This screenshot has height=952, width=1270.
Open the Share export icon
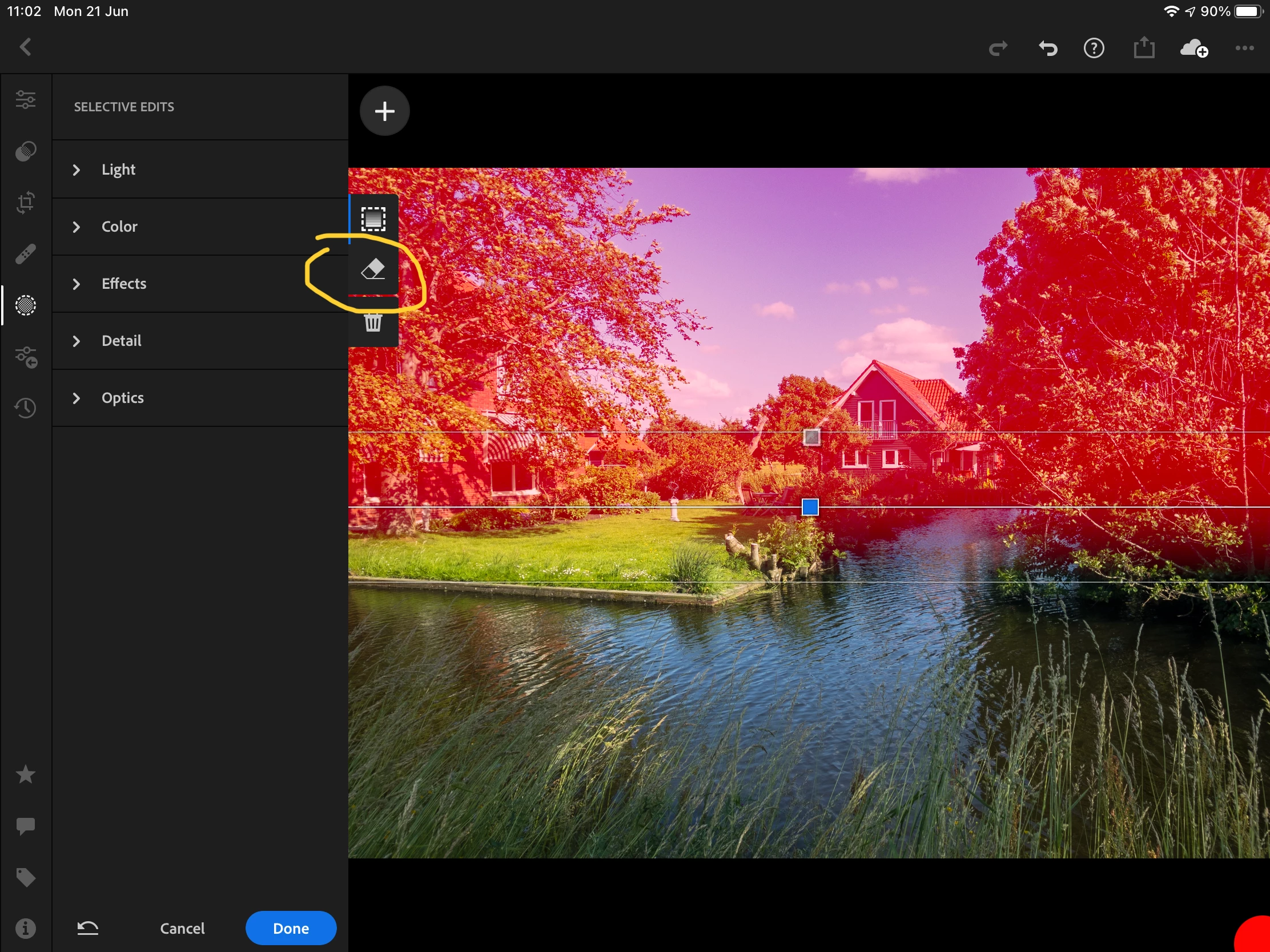coord(1144,48)
